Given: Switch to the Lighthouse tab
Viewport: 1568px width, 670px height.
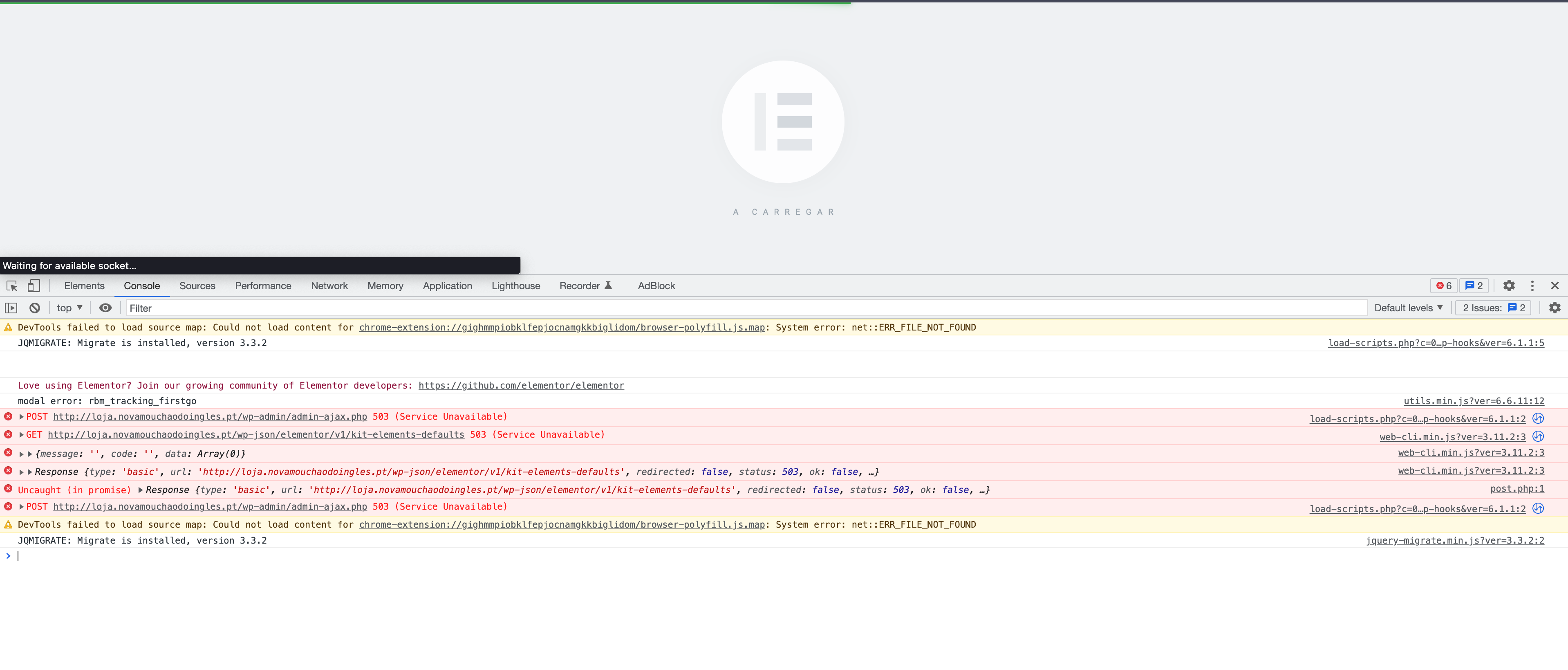Looking at the screenshot, I should coord(515,286).
